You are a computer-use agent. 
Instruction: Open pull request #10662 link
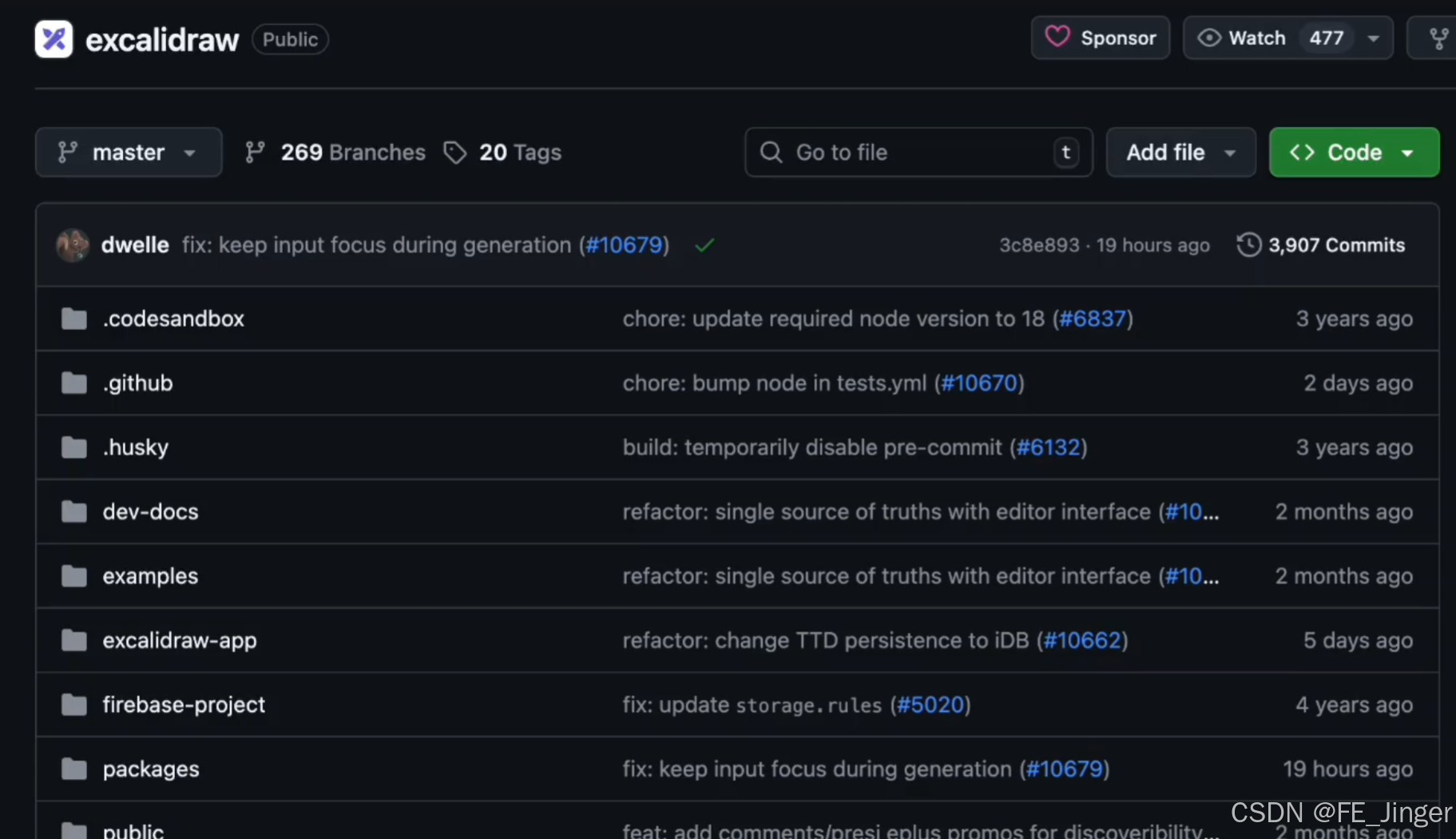point(1082,641)
